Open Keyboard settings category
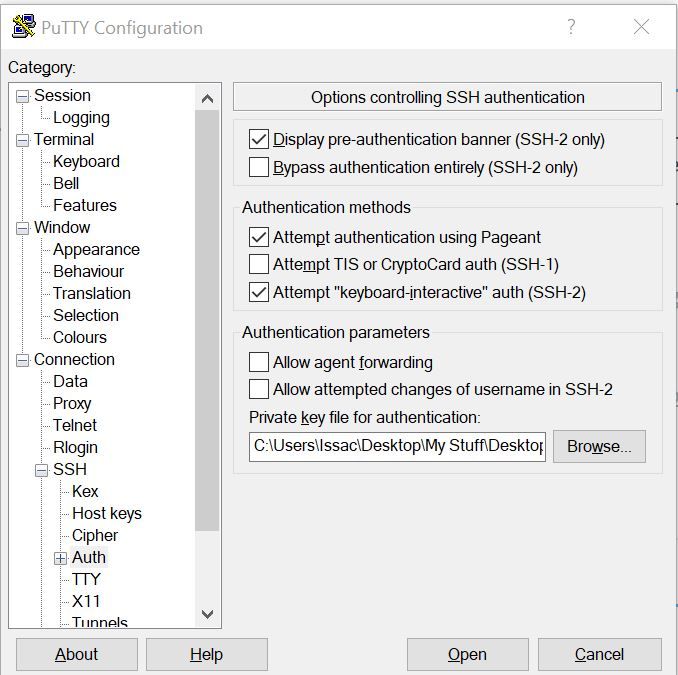 click(86, 162)
